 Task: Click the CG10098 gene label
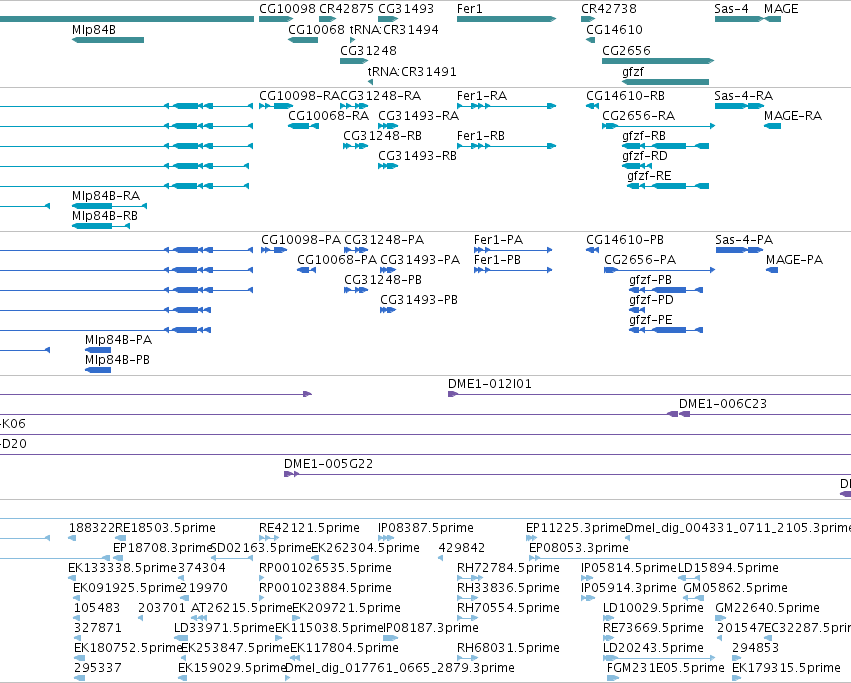(287, 9)
